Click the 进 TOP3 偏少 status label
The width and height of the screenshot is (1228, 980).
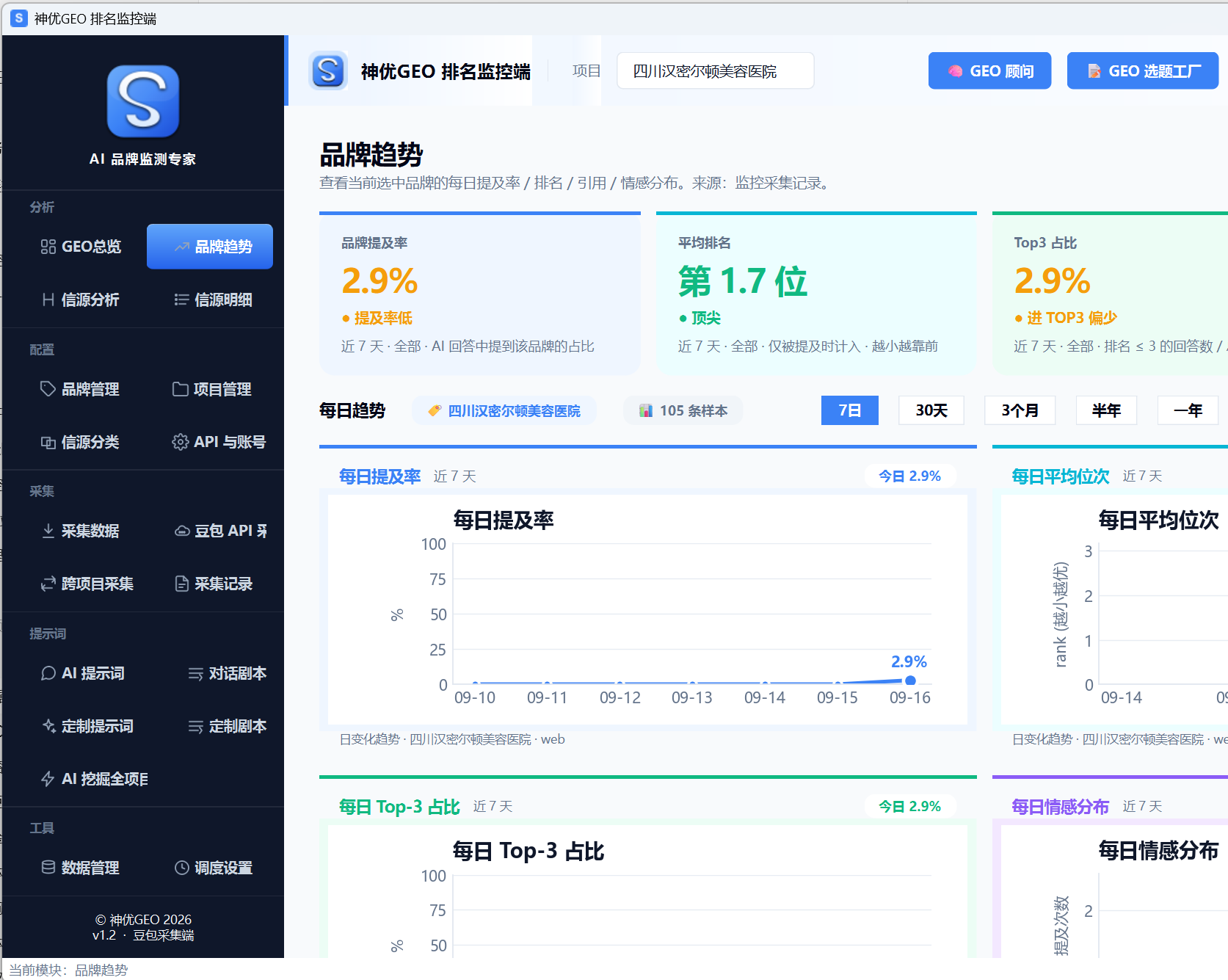pyautogui.click(x=1066, y=318)
